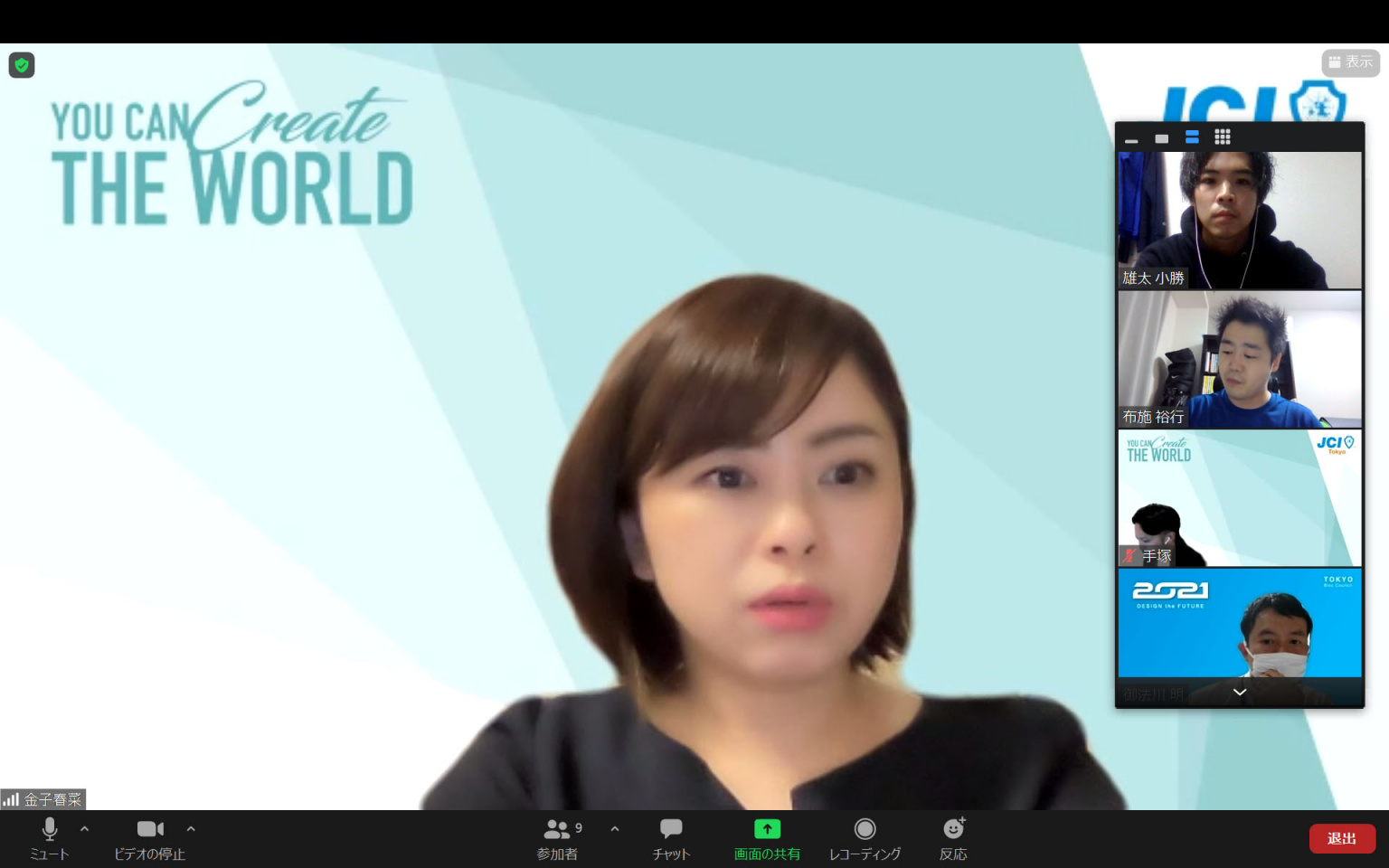Select the 雄太 小勝 video thumbnail
The height and width of the screenshot is (868, 1389).
point(1240,220)
